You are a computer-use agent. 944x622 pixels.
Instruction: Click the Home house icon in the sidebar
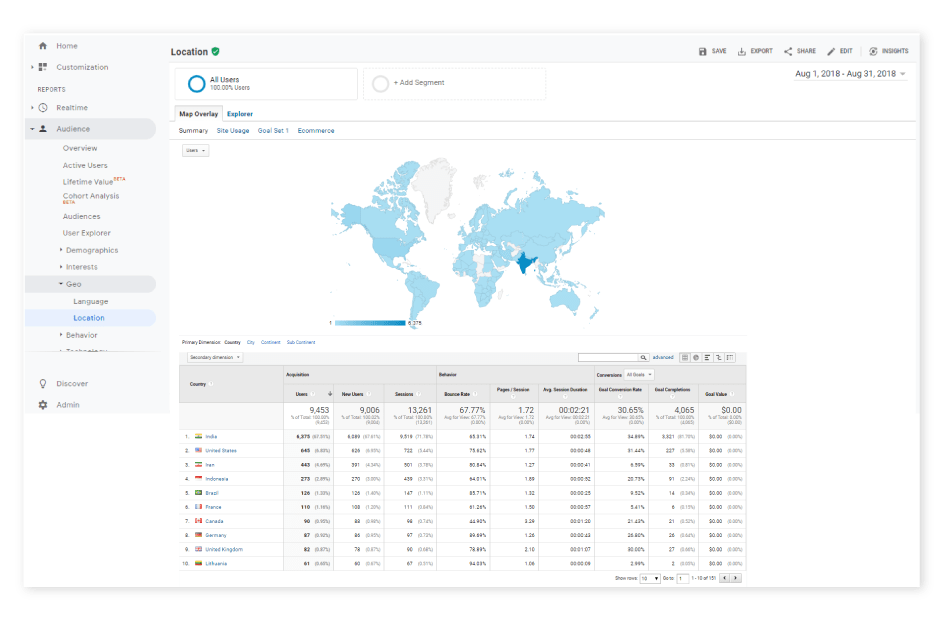(43, 46)
